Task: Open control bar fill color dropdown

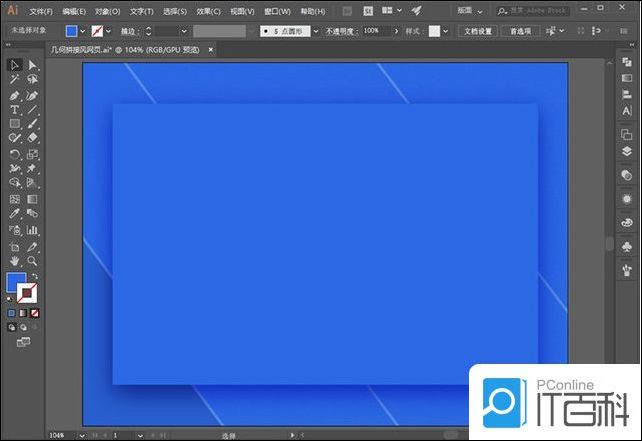Action: (x=82, y=31)
